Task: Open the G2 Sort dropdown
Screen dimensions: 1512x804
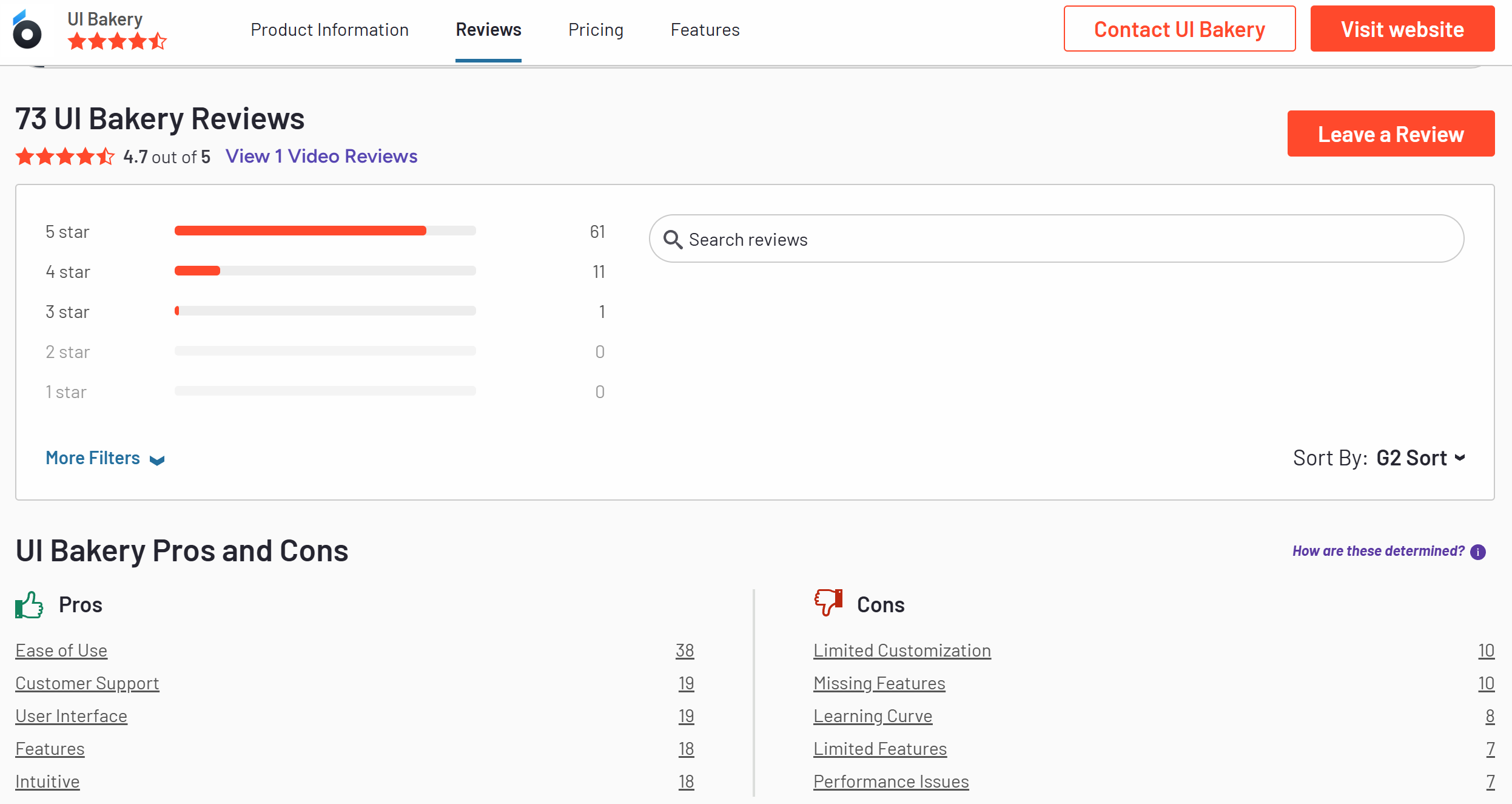Action: click(1421, 458)
